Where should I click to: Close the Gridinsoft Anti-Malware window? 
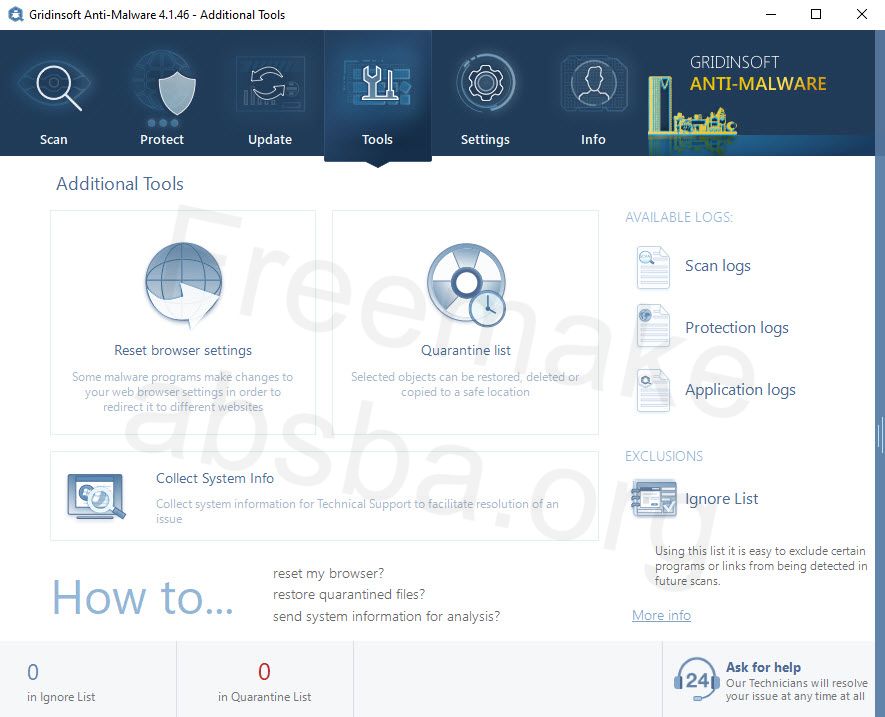click(x=862, y=14)
